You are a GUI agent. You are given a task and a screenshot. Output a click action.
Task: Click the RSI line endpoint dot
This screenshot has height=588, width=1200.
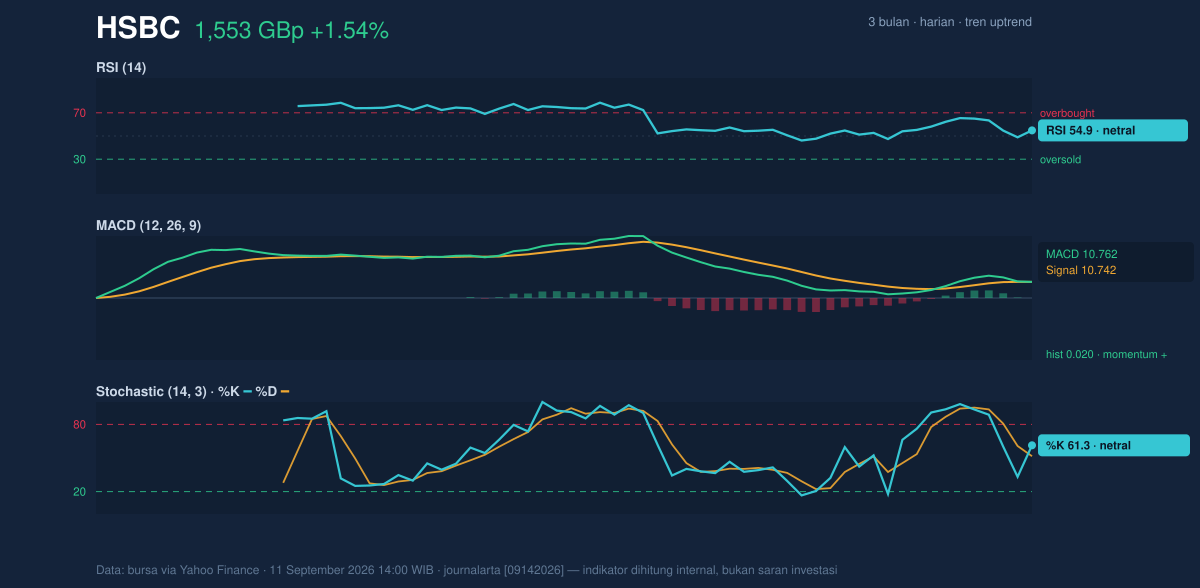click(x=1032, y=130)
